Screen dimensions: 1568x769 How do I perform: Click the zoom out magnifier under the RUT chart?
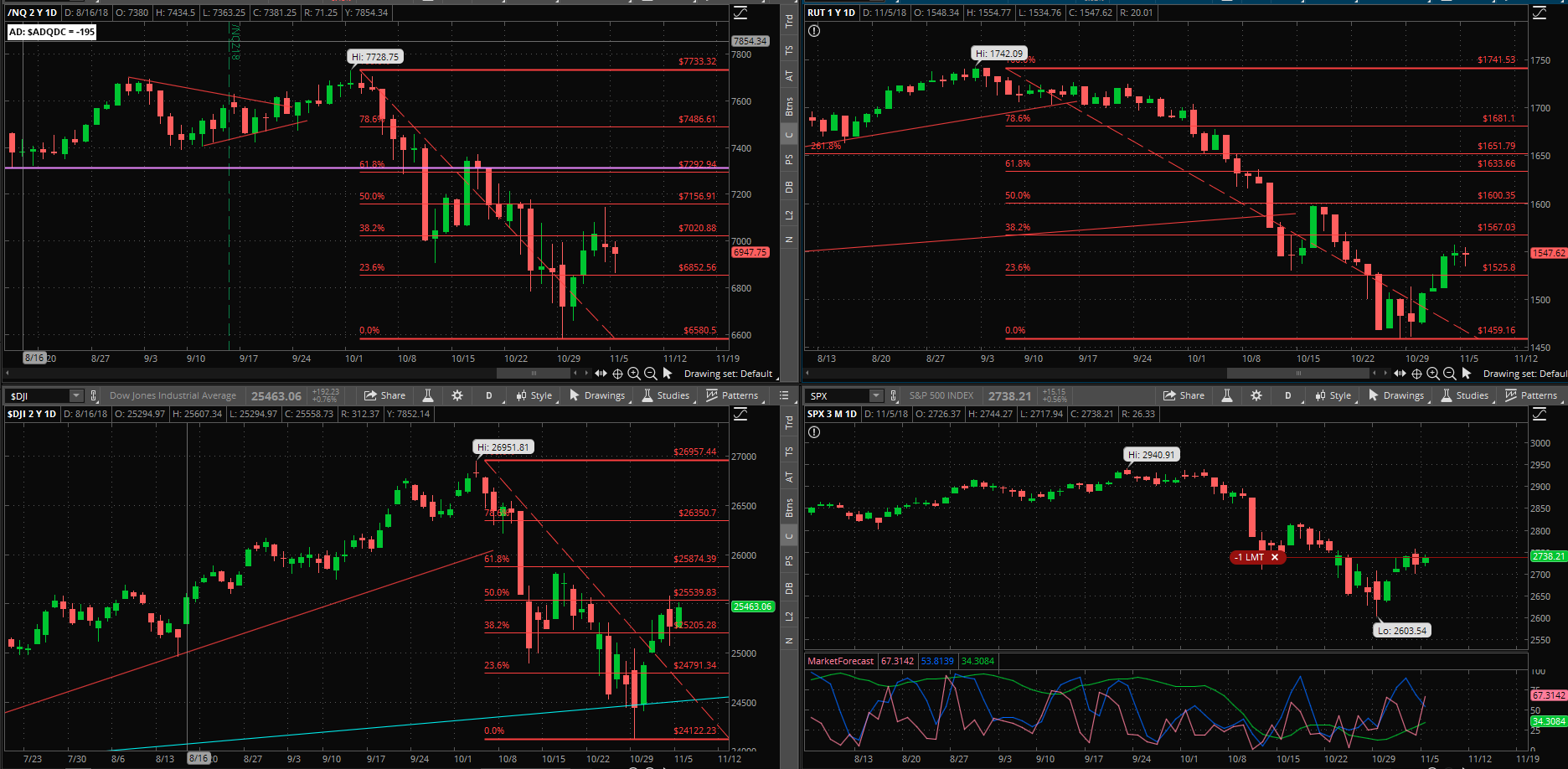point(1449,374)
